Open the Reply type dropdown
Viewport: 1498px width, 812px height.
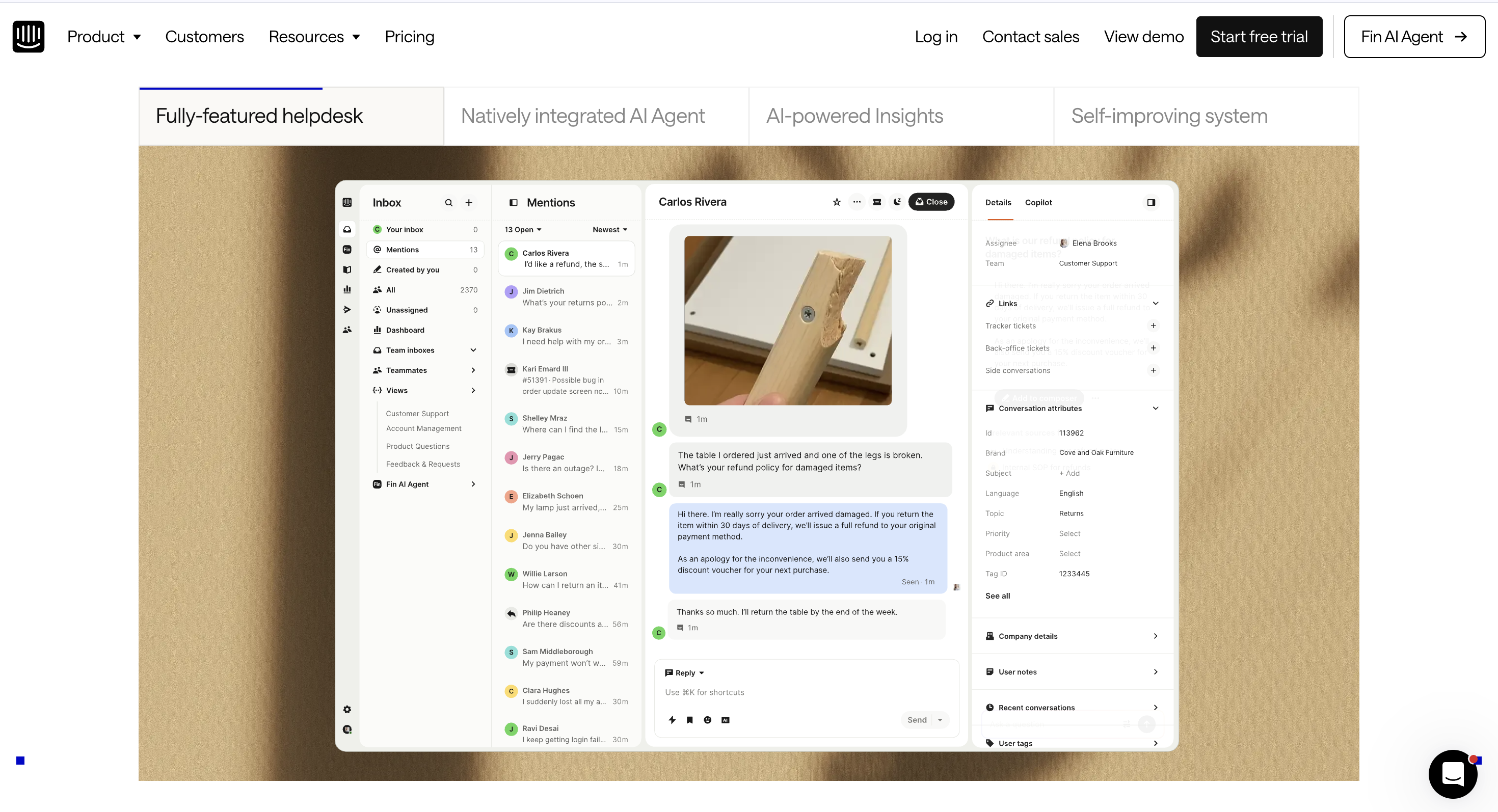(x=684, y=673)
